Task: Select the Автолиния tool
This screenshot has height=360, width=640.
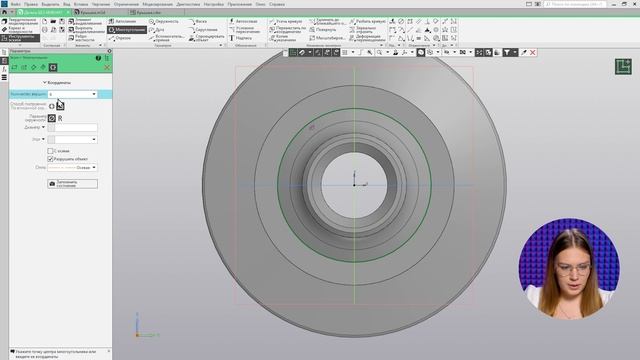Action: click(x=122, y=21)
